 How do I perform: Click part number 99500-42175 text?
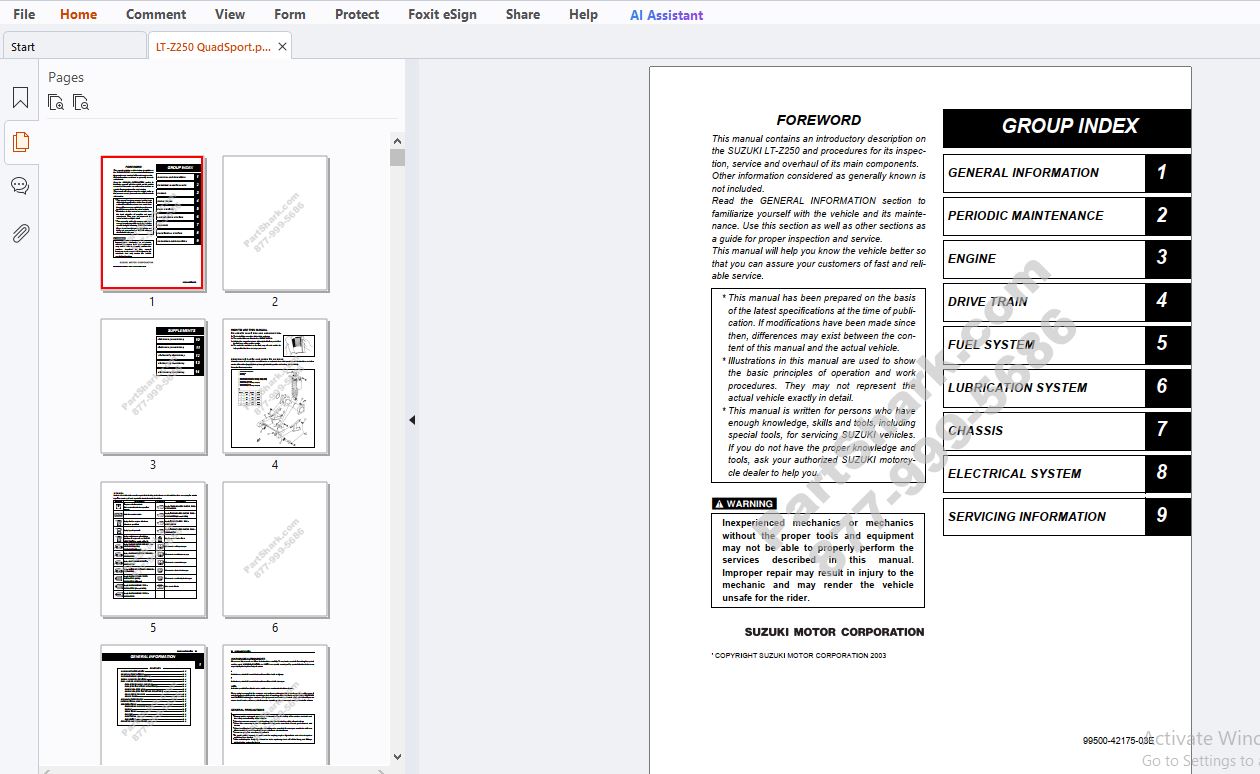pyautogui.click(x=1118, y=741)
